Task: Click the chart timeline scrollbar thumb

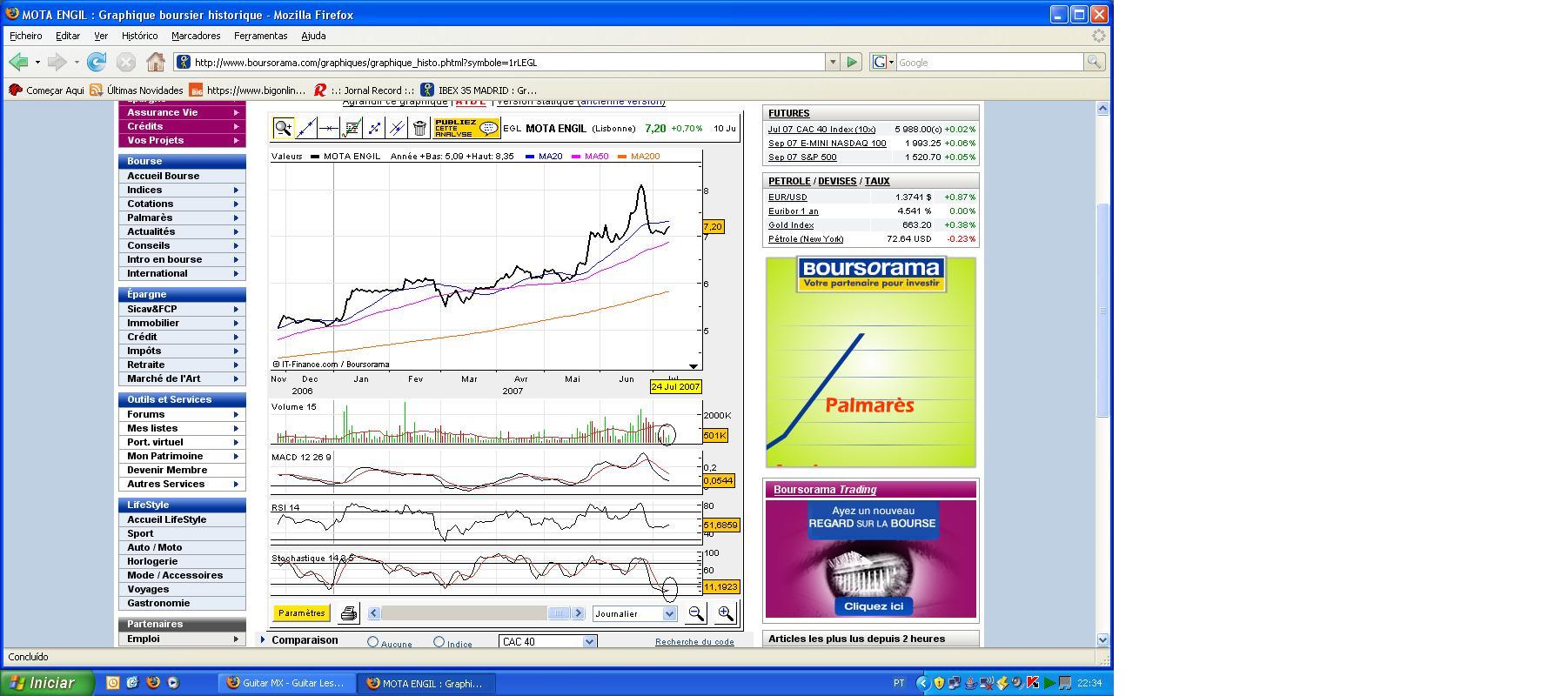Action: pos(559,613)
